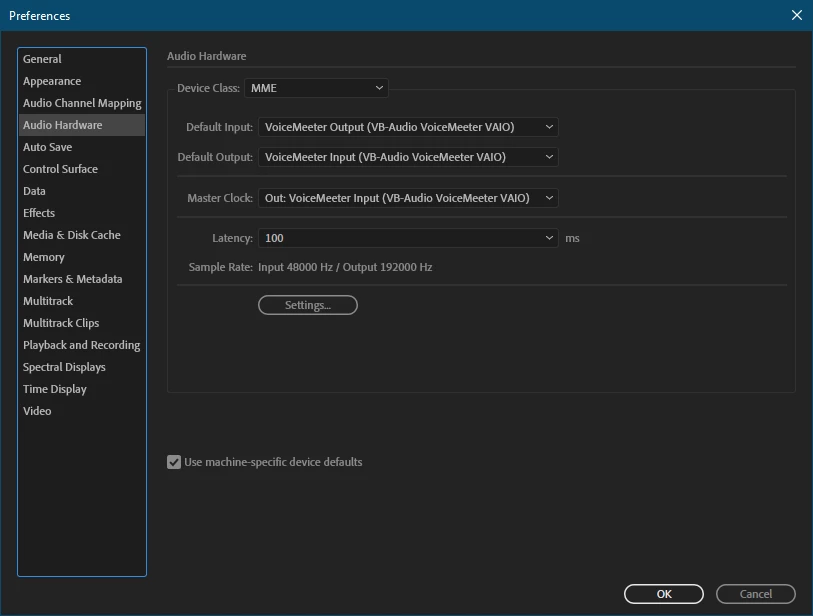Select the Memory category
This screenshot has width=813, height=616.
(x=81, y=257)
